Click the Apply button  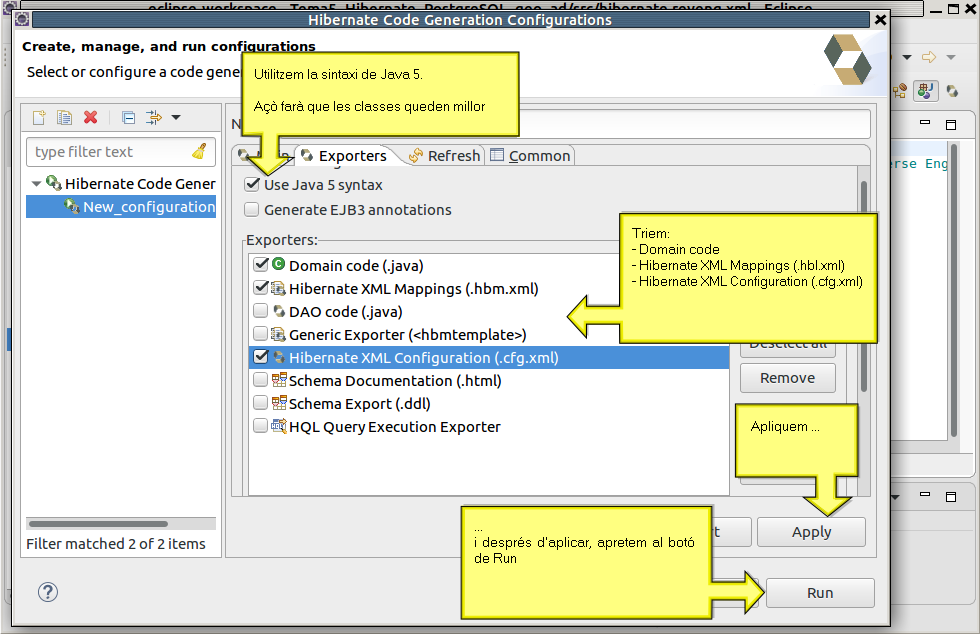tap(811, 532)
